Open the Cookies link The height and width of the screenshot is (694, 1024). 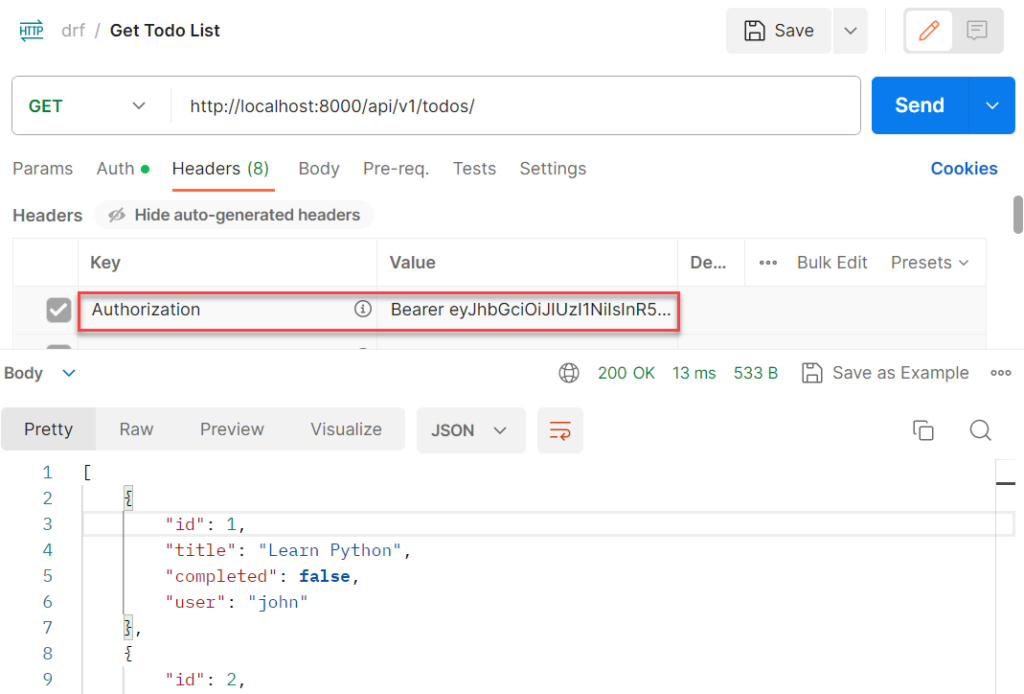click(964, 169)
